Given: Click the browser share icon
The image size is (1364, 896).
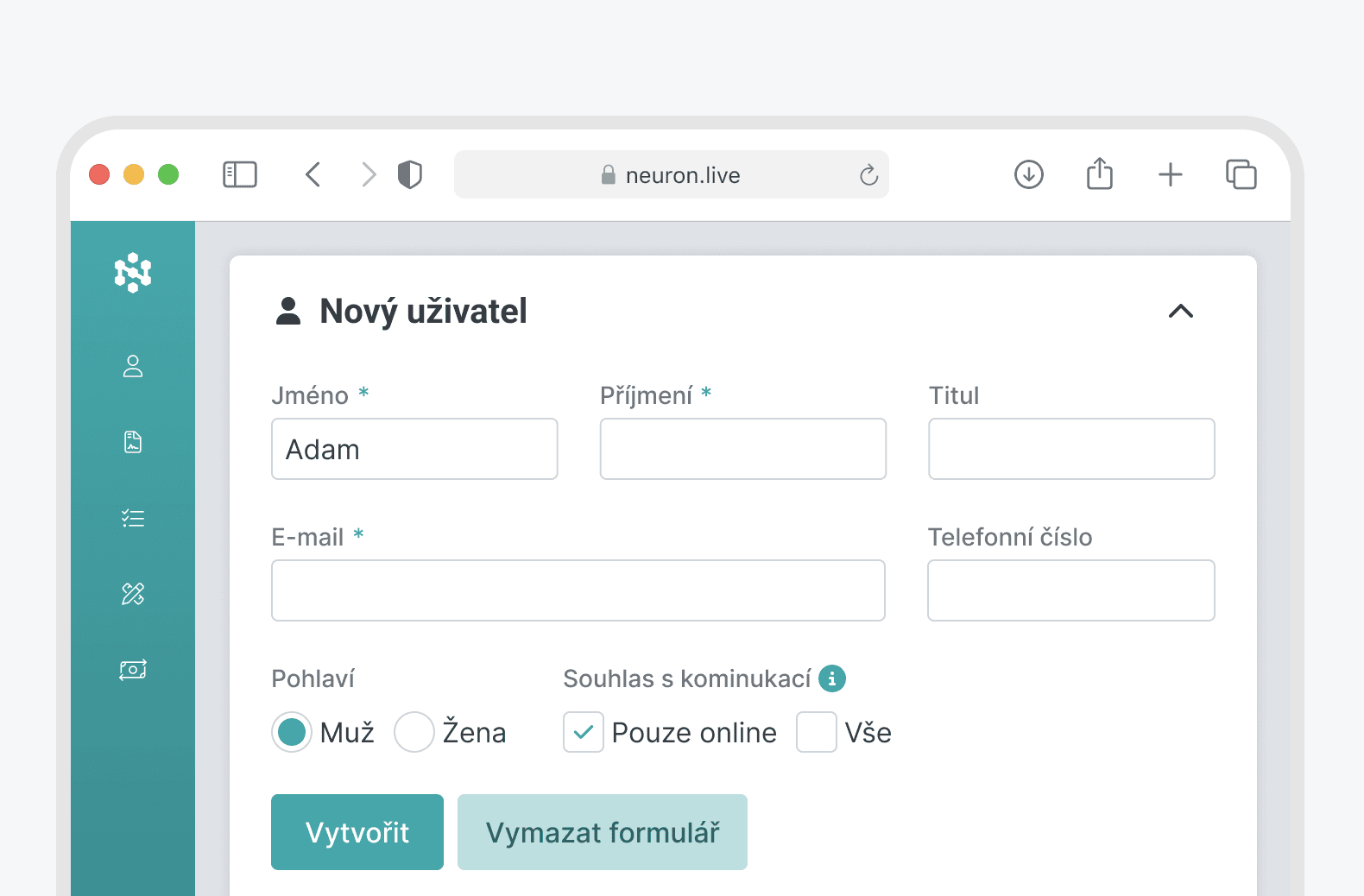Looking at the screenshot, I should (1099, 174).
